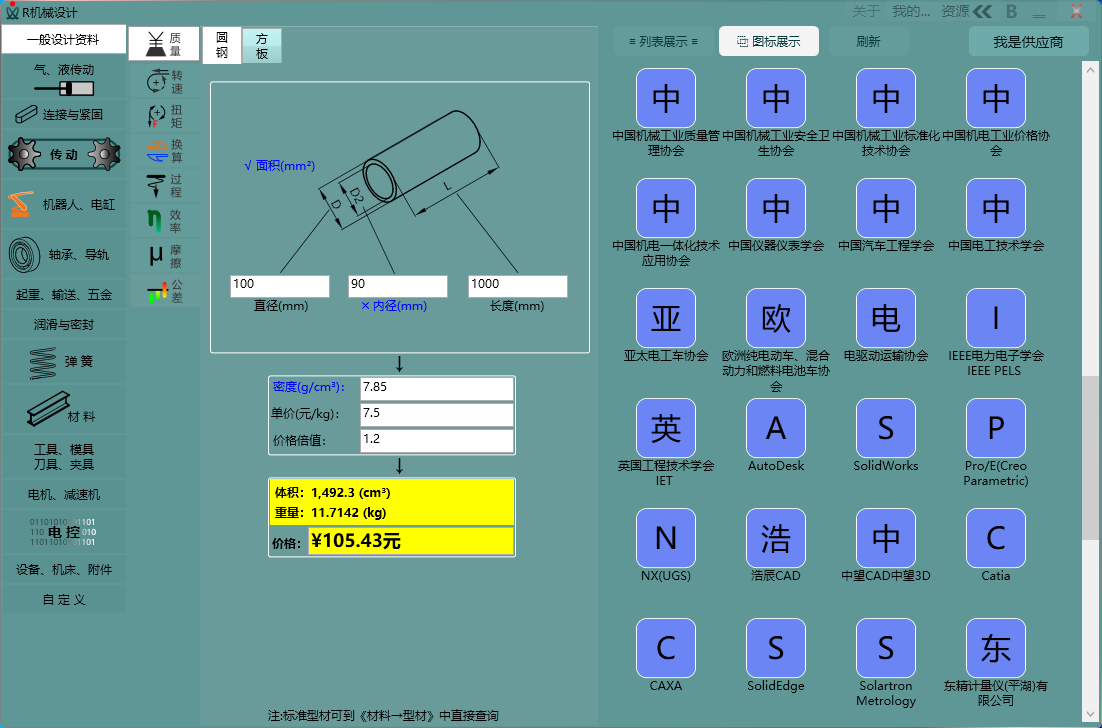Open the 公差 tolerance tool
The width and height of the screenshot is (1102, 728).
[x=164, y=291]
